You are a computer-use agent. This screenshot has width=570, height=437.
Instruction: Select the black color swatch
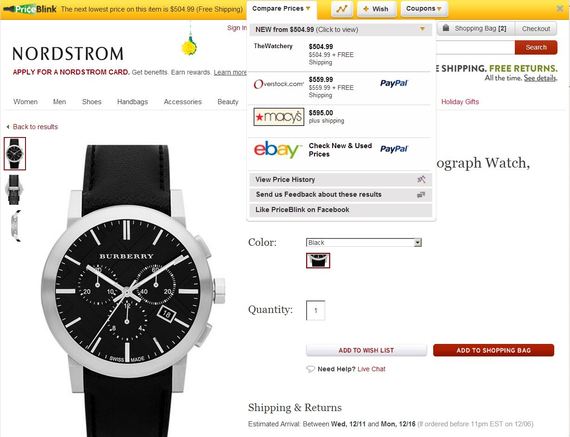(318, 261)
